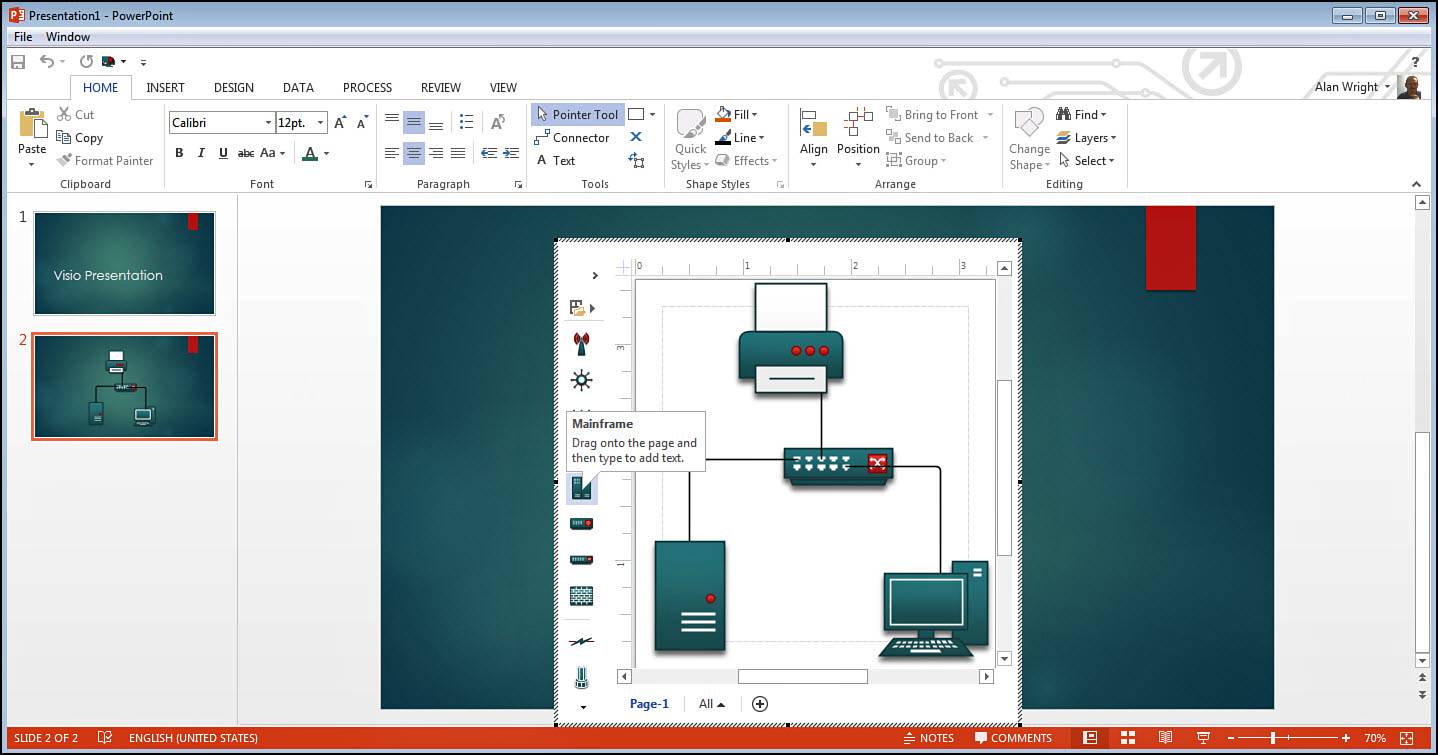
Task: Select the Mainframe stencil shape
Action: coord(581,488)
